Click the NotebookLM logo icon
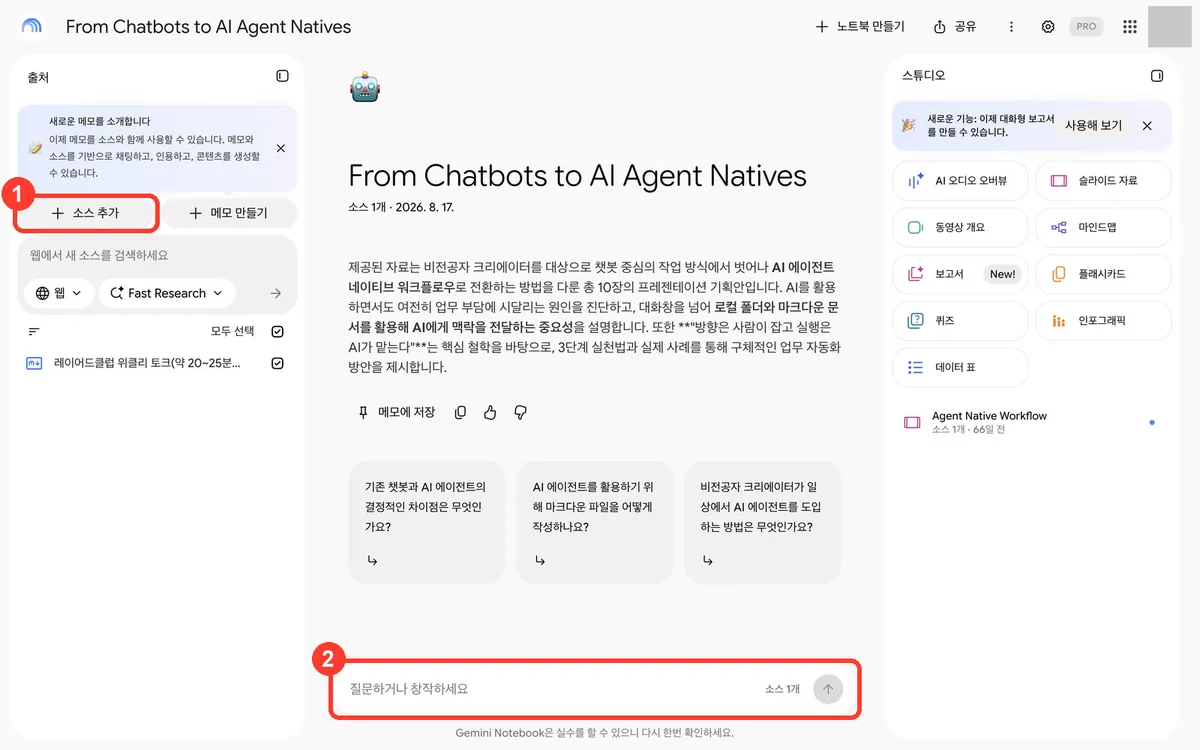 click(32, 27)
